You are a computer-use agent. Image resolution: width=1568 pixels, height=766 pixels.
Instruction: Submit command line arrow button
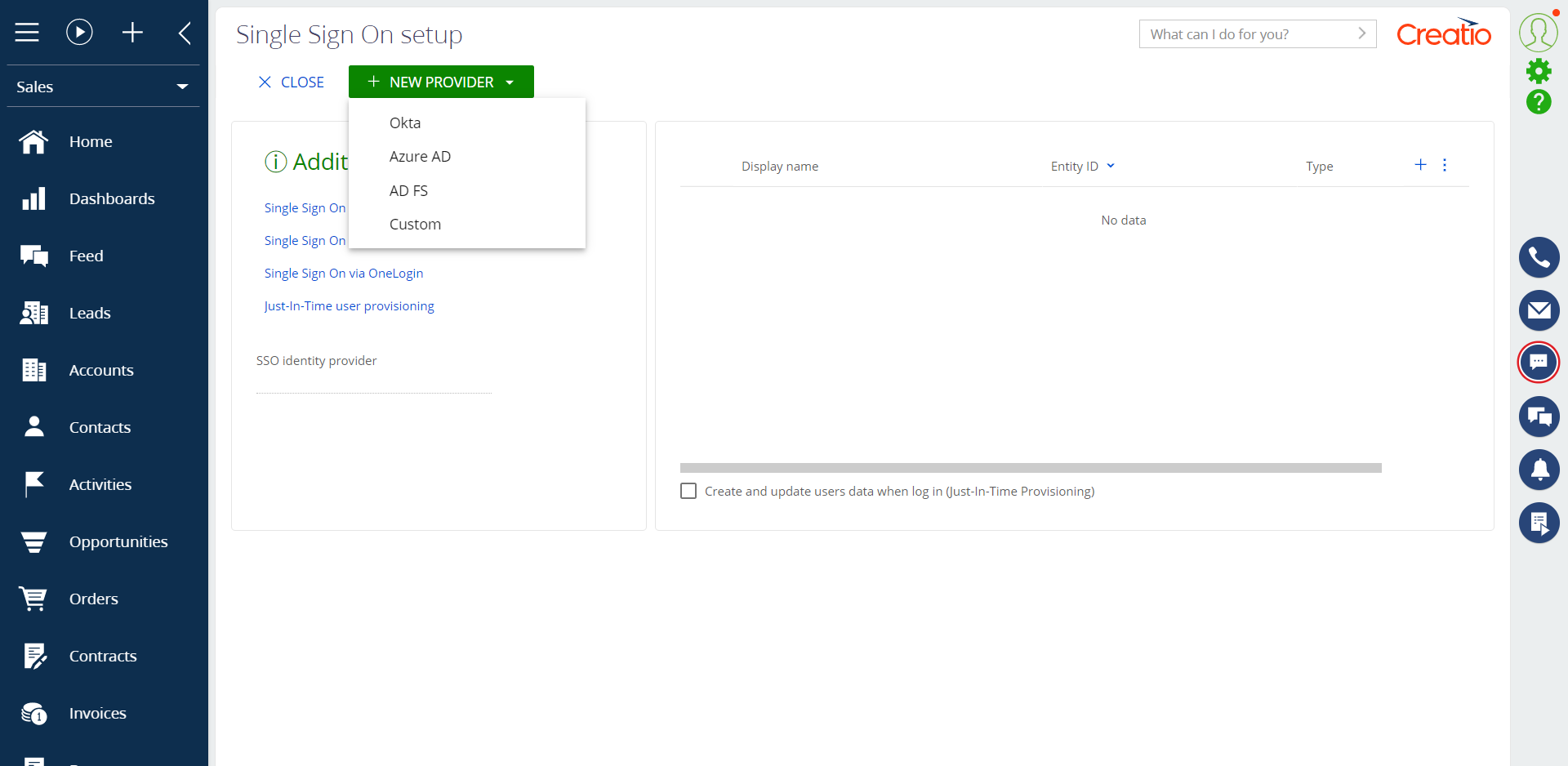click(x=1362, y=33)
